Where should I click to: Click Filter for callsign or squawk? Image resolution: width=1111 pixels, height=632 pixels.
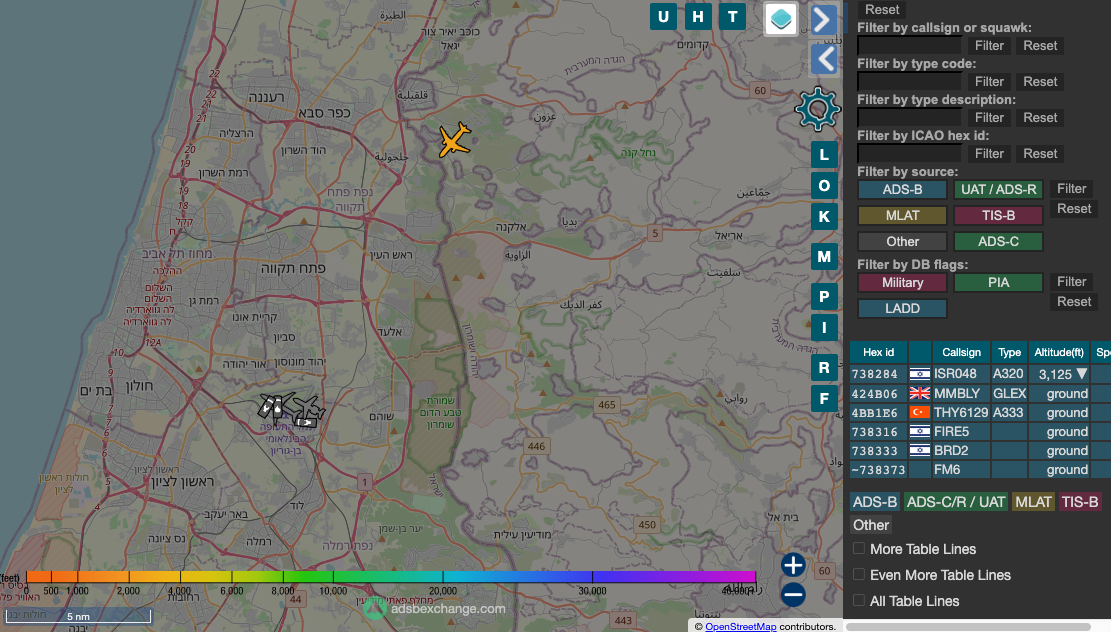tap(989, 45)
